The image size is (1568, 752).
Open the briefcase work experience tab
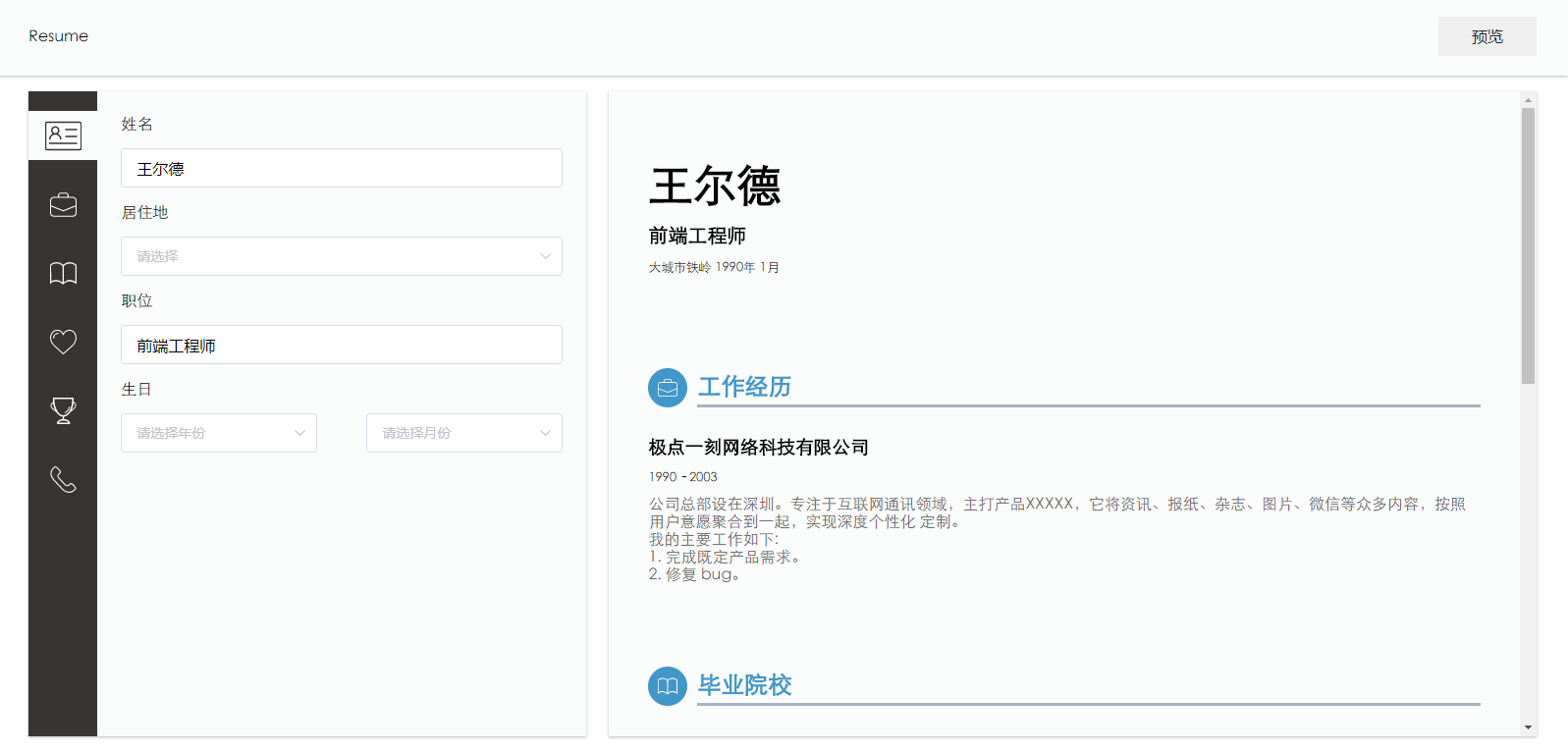click(63, 205)
